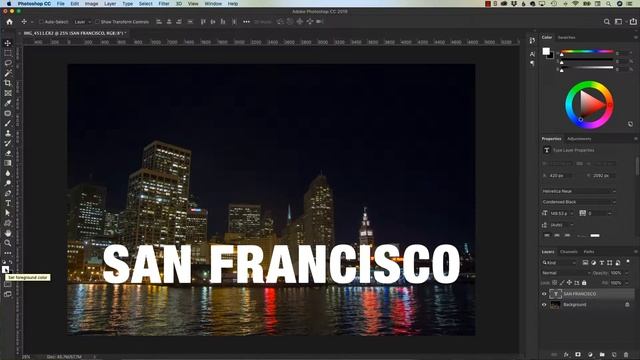Open Edit Toolbar three-dots in tools panel
Viewport: 640px width, 360px height.
(x=8, y=253)
